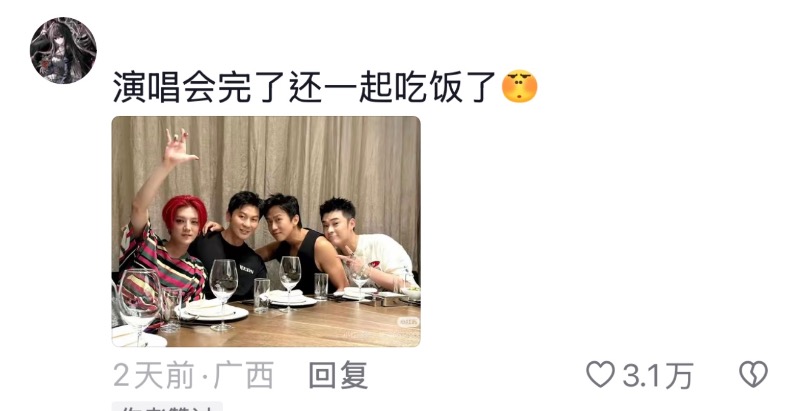Dislike the comment with the broken-heart icon
This screenshot has width=800, height=411.
pos(754,374)
